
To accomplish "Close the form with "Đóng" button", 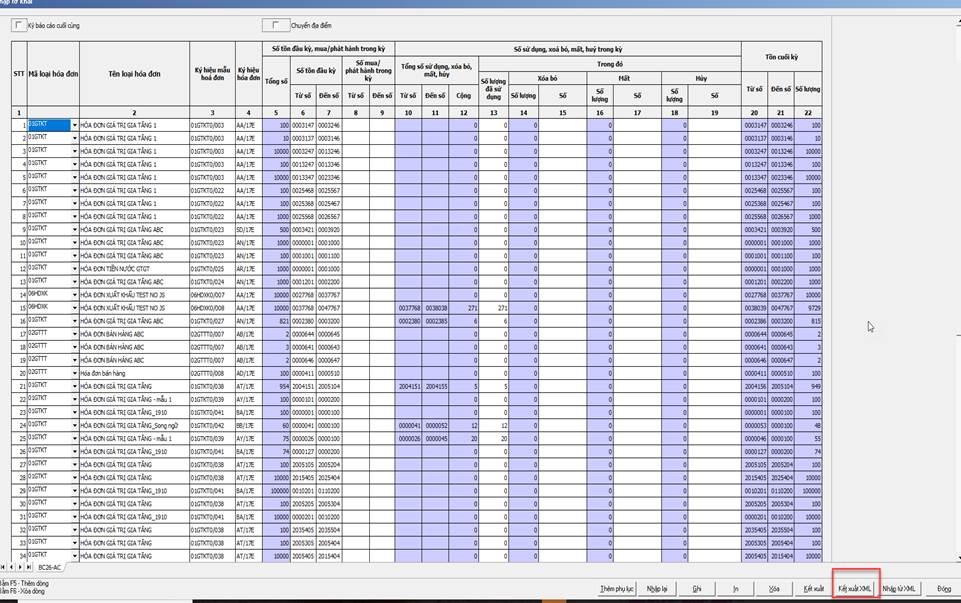I will [x=944, y=588].
